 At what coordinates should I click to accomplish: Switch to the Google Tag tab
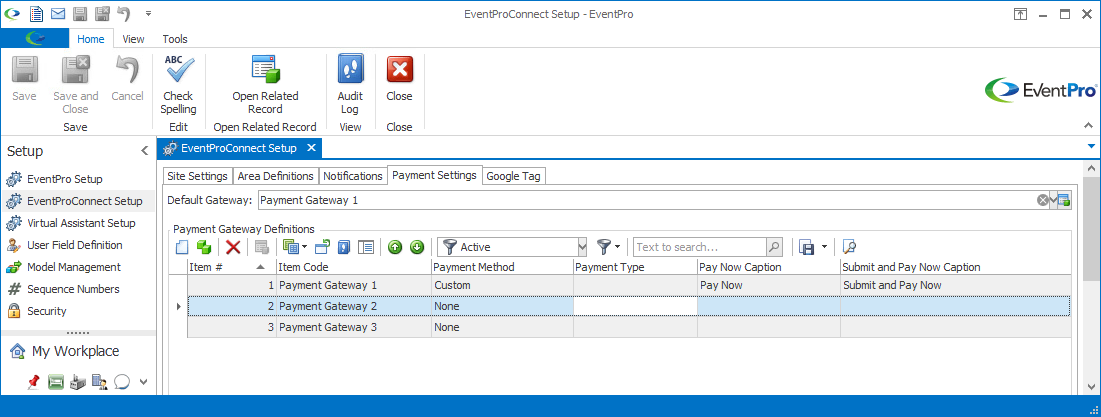[513, 176]
